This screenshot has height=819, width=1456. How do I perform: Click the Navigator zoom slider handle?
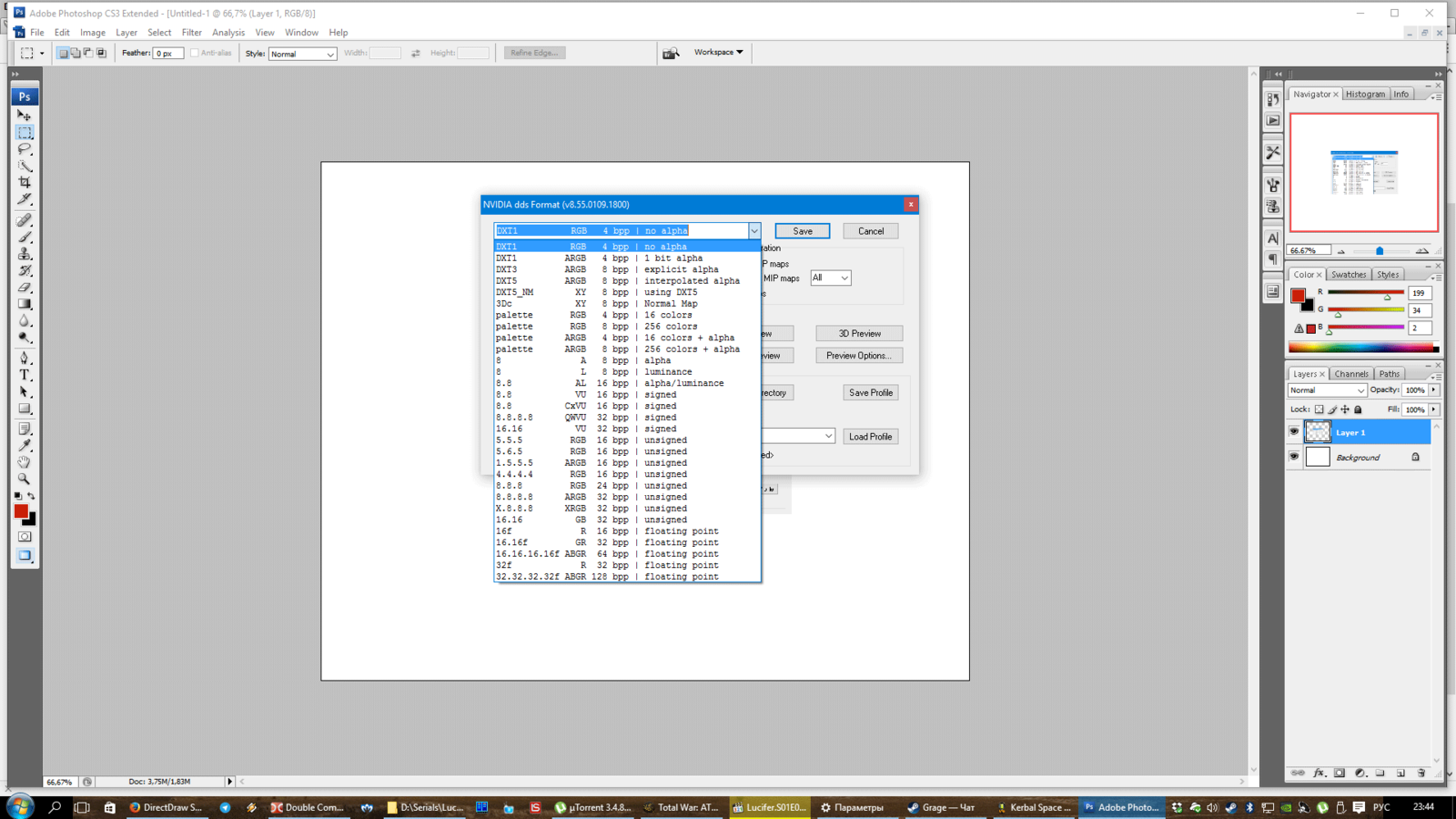tap(1380, 250)
